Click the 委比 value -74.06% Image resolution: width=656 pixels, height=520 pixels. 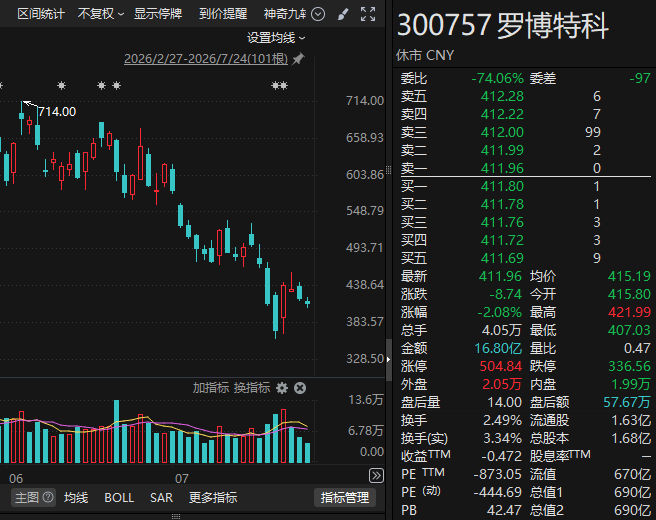click(497, 78)
